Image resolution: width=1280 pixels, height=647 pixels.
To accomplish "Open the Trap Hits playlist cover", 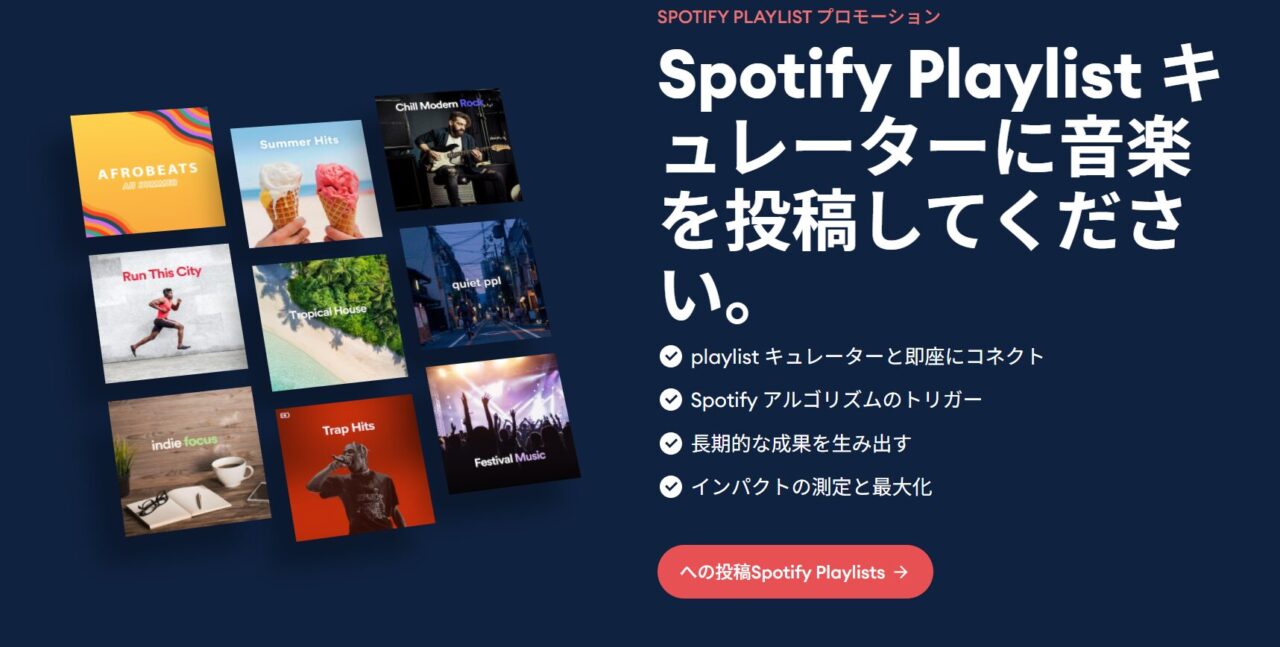I will click(x=355, y=467).
